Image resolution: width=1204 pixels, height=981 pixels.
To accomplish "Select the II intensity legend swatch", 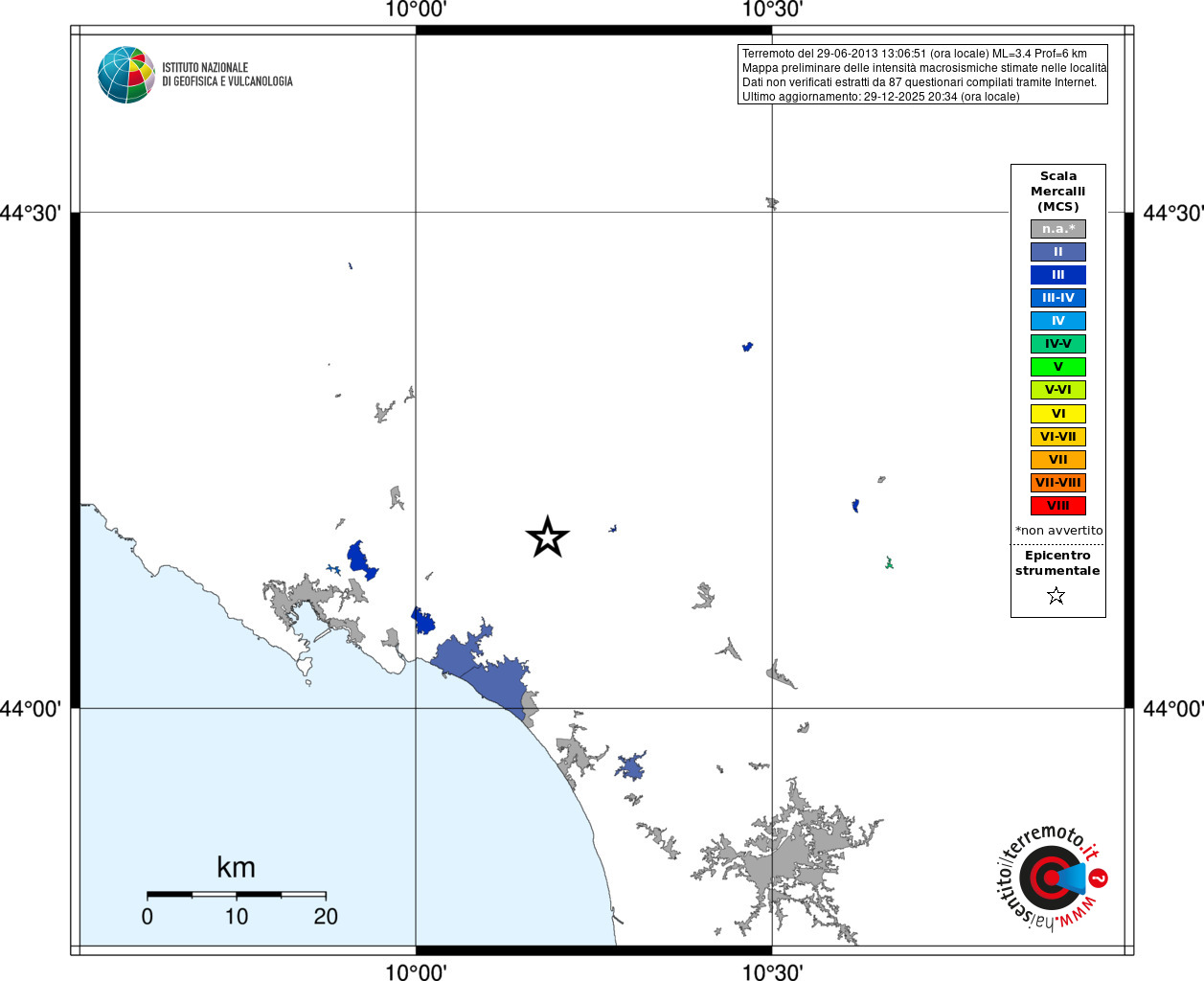I will click(x=1058, y=252).
